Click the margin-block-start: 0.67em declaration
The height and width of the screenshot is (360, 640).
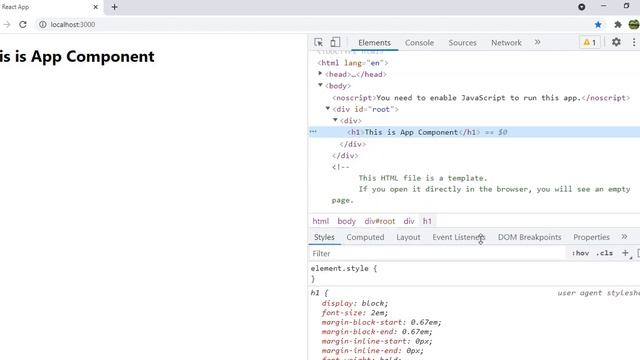tap(382, 322)
